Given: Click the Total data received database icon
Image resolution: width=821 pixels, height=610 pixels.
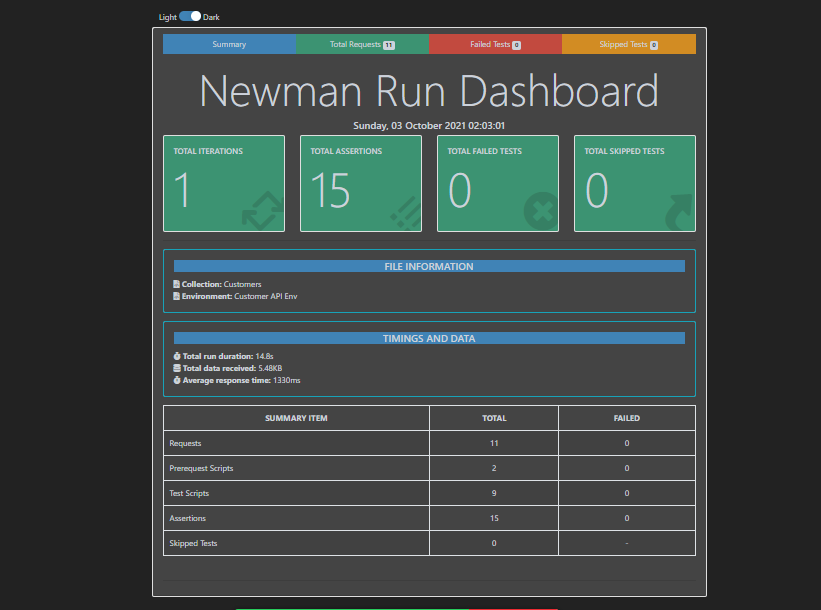Looking at the screenshot, I should point(177,368).
